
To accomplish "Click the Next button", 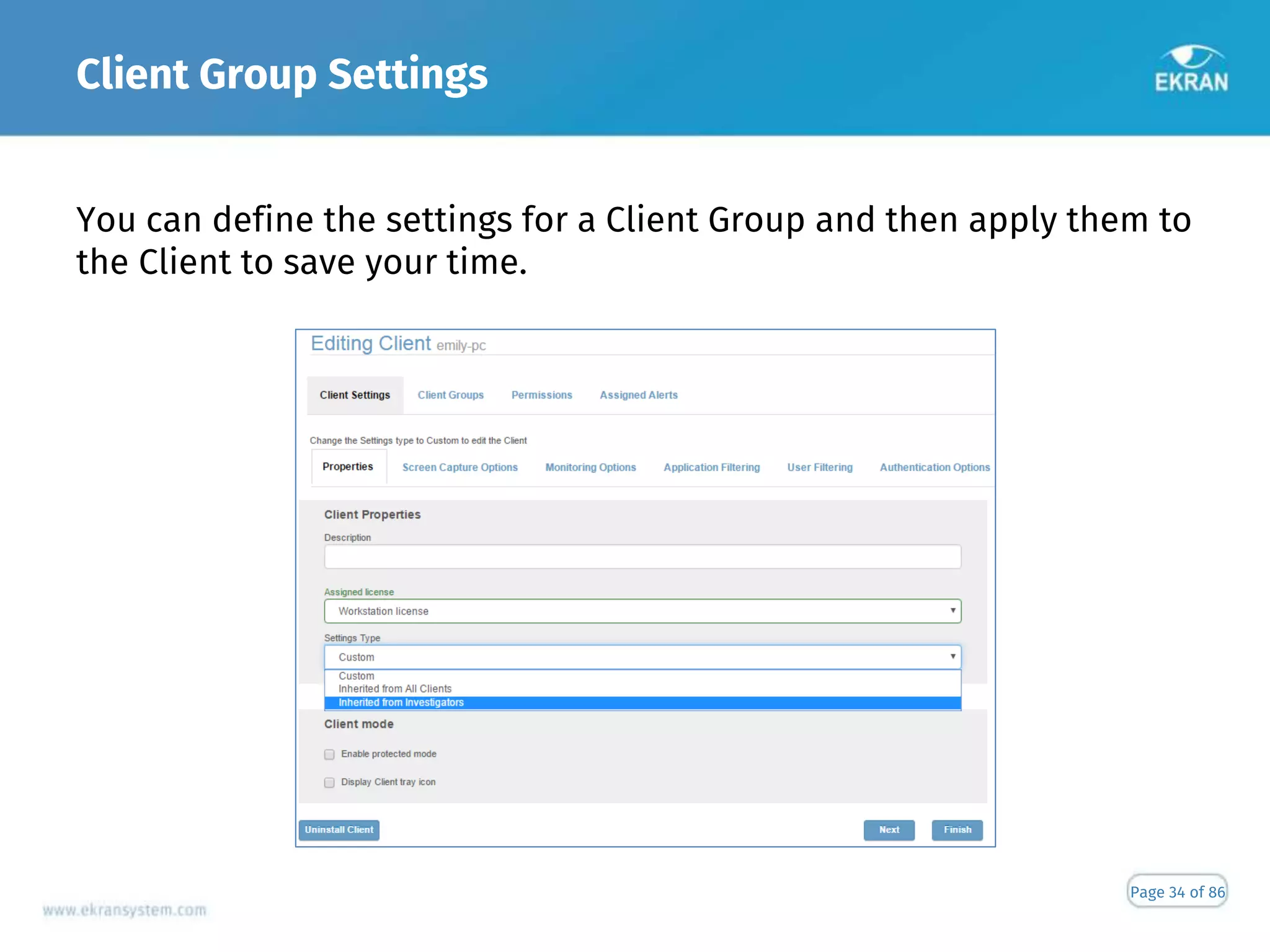I will click(x=889, y=830).
